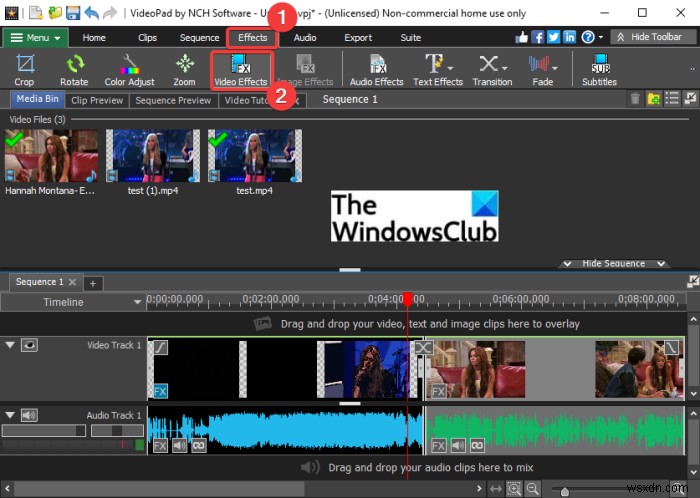
Task: Open the Subtitles tool
Action: click(x=600, y=70)
